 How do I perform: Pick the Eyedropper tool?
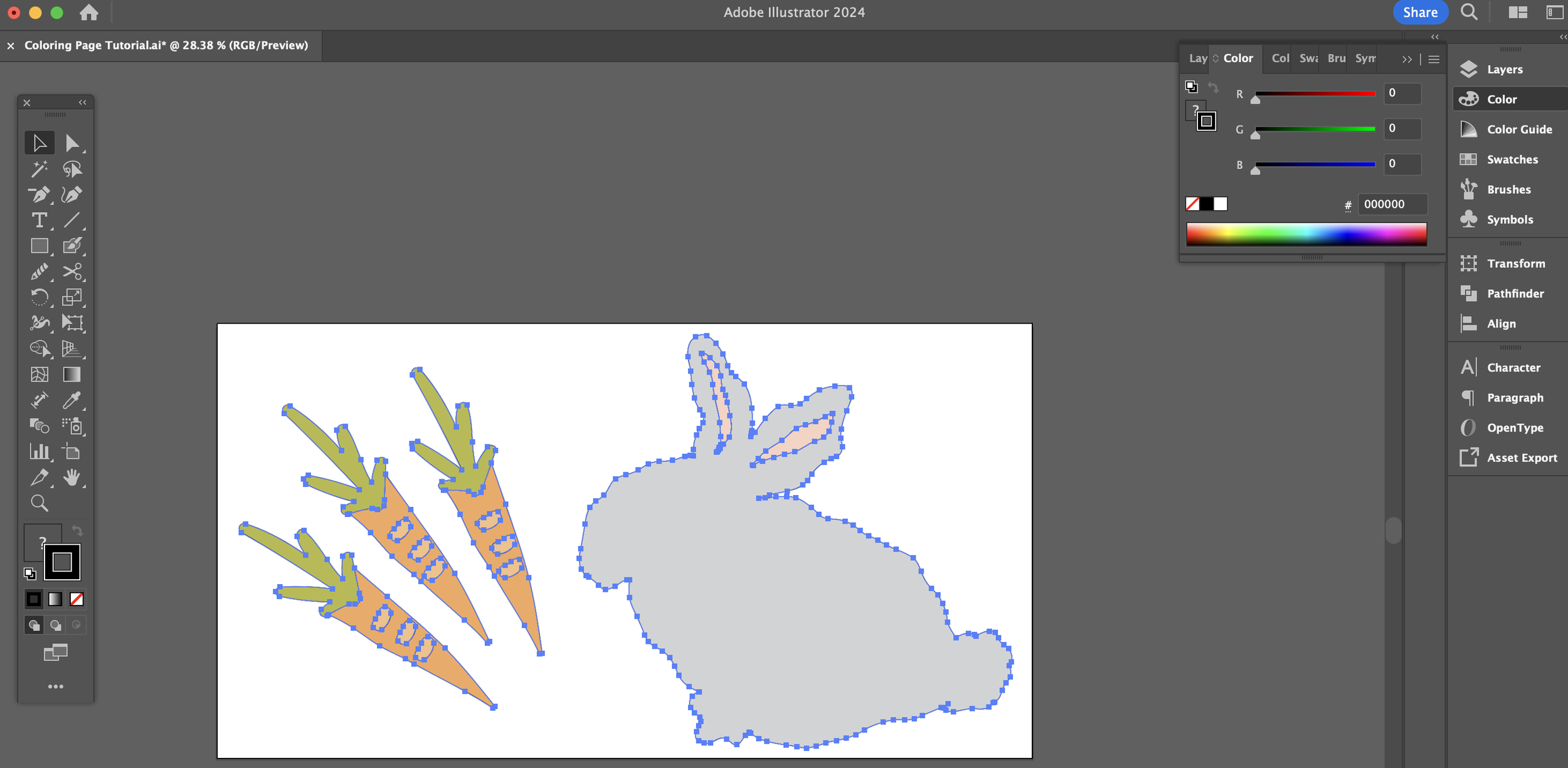(x=72, y=400)
